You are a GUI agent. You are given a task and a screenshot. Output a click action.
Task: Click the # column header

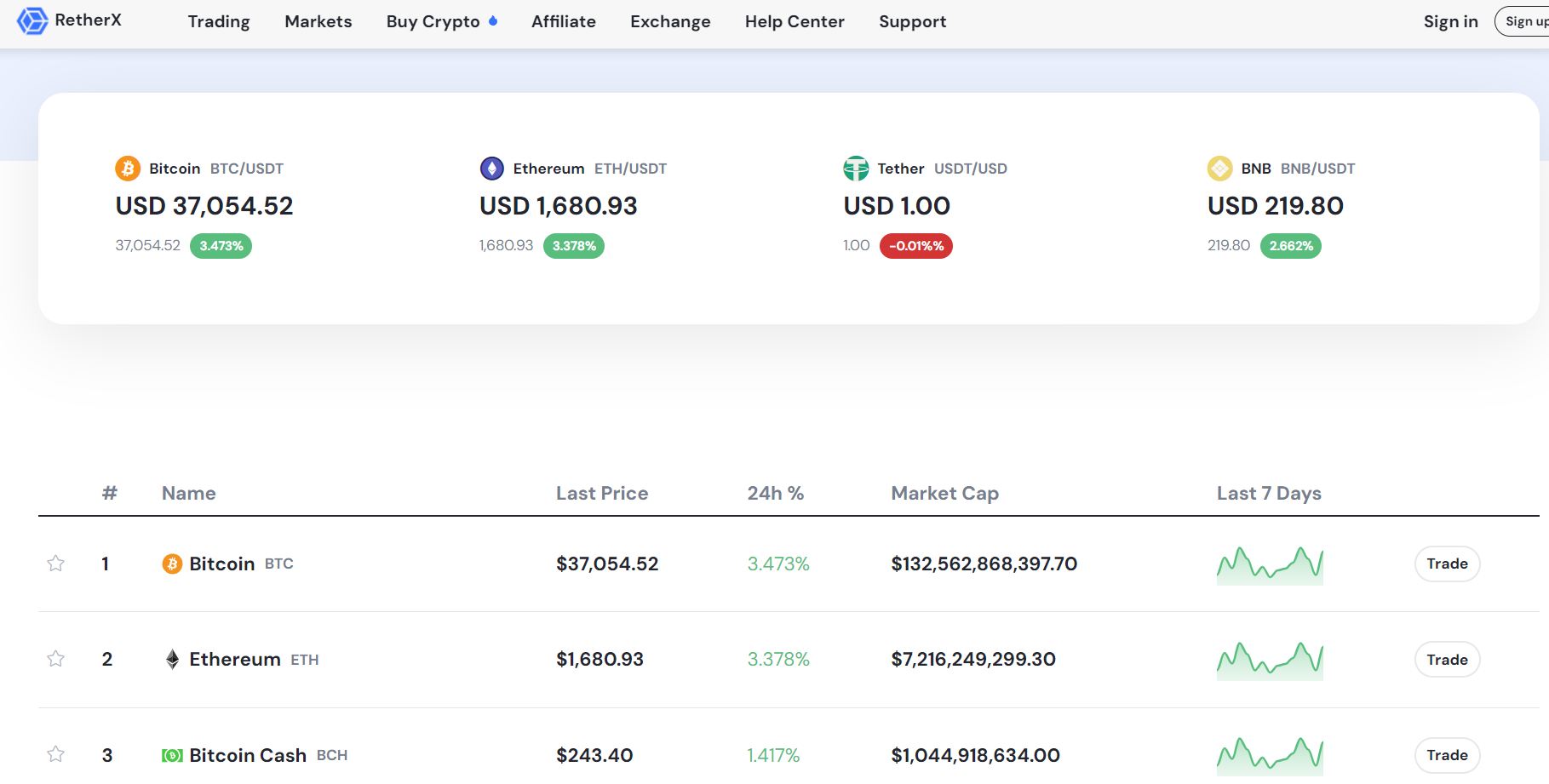click(x=110, y=493)
